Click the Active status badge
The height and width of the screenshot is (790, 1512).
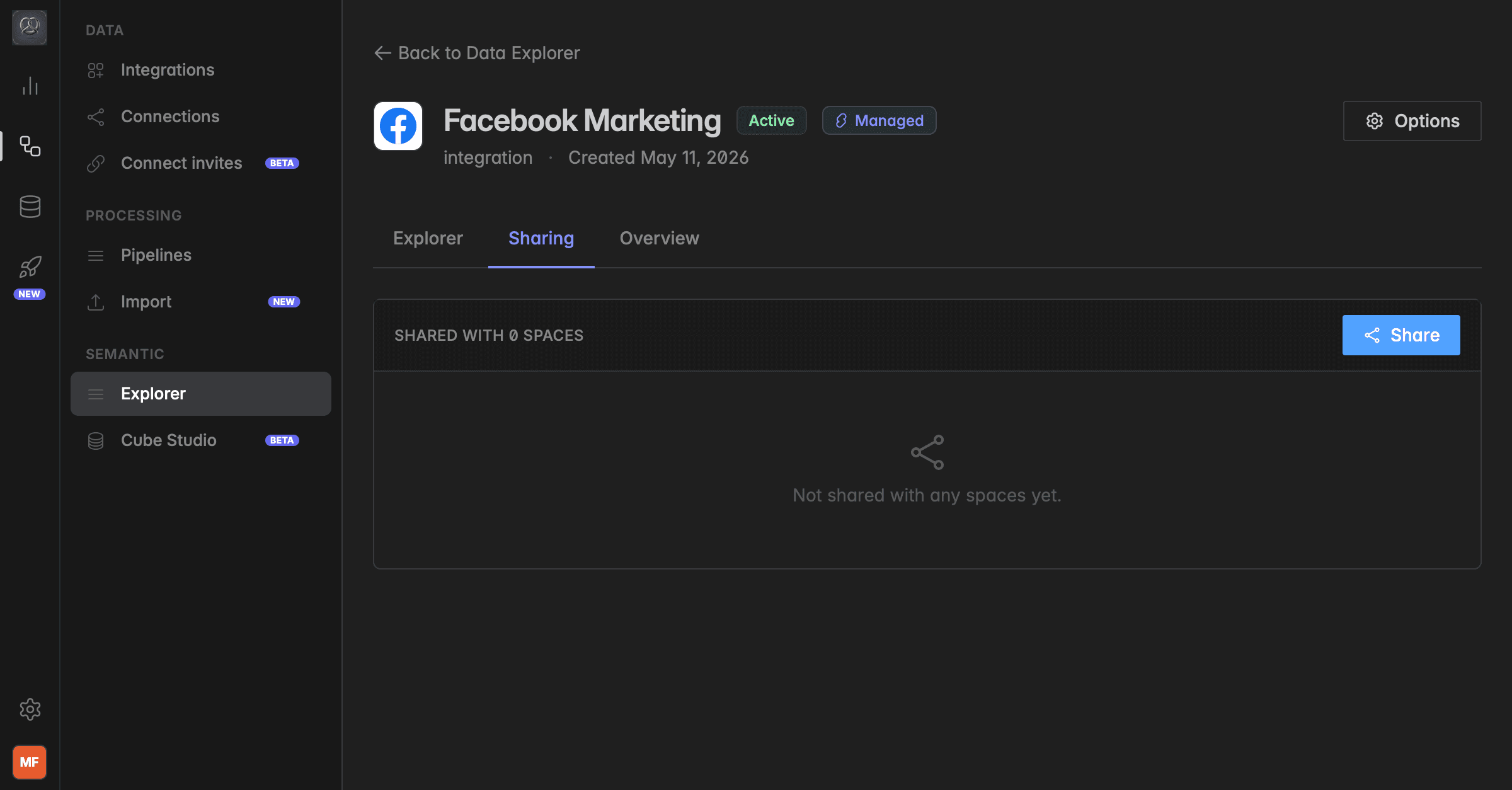point(772,120)
